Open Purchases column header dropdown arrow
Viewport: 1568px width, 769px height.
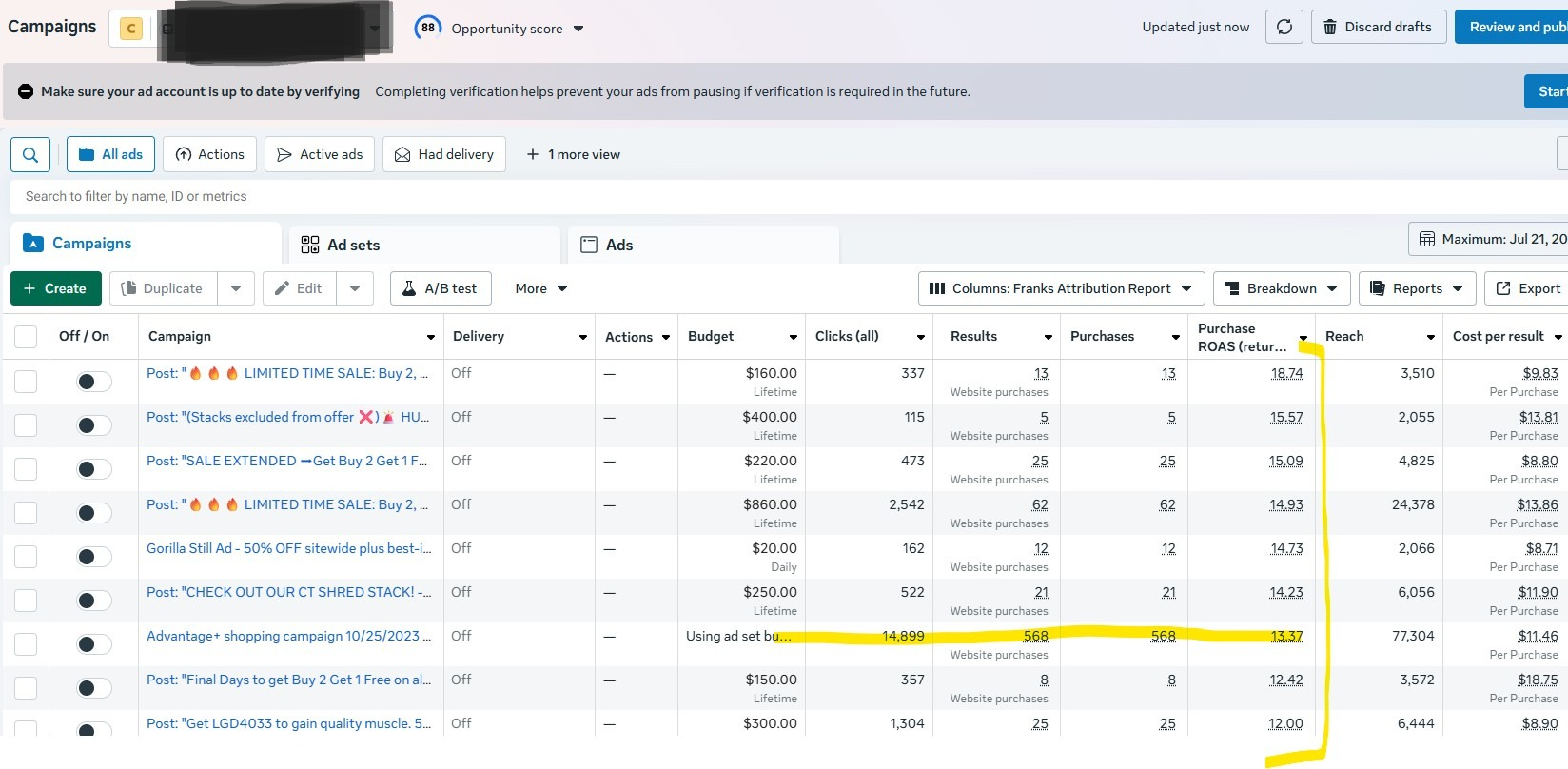[x=1175, y=337]
